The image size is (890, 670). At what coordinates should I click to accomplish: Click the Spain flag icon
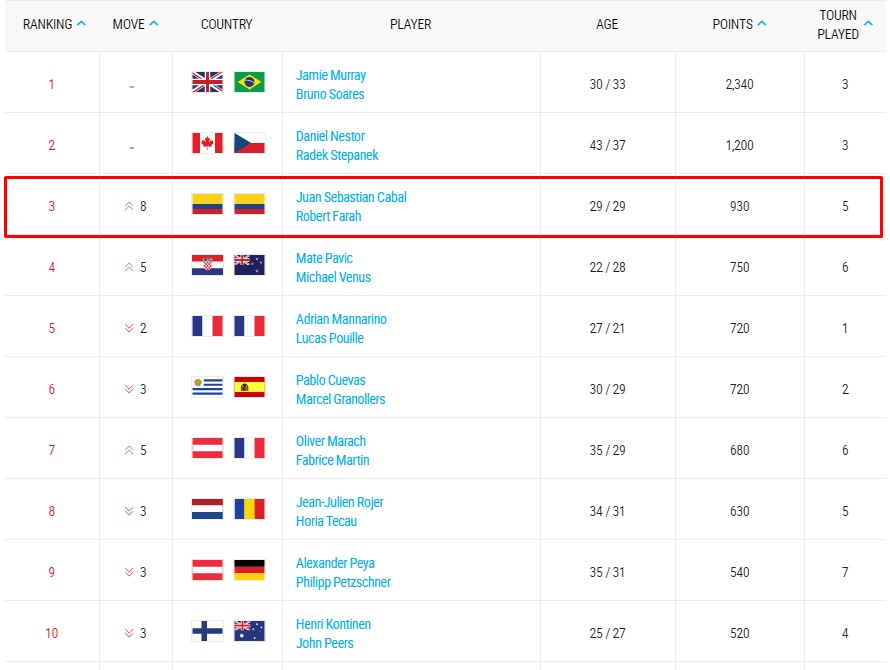(249, 387)
